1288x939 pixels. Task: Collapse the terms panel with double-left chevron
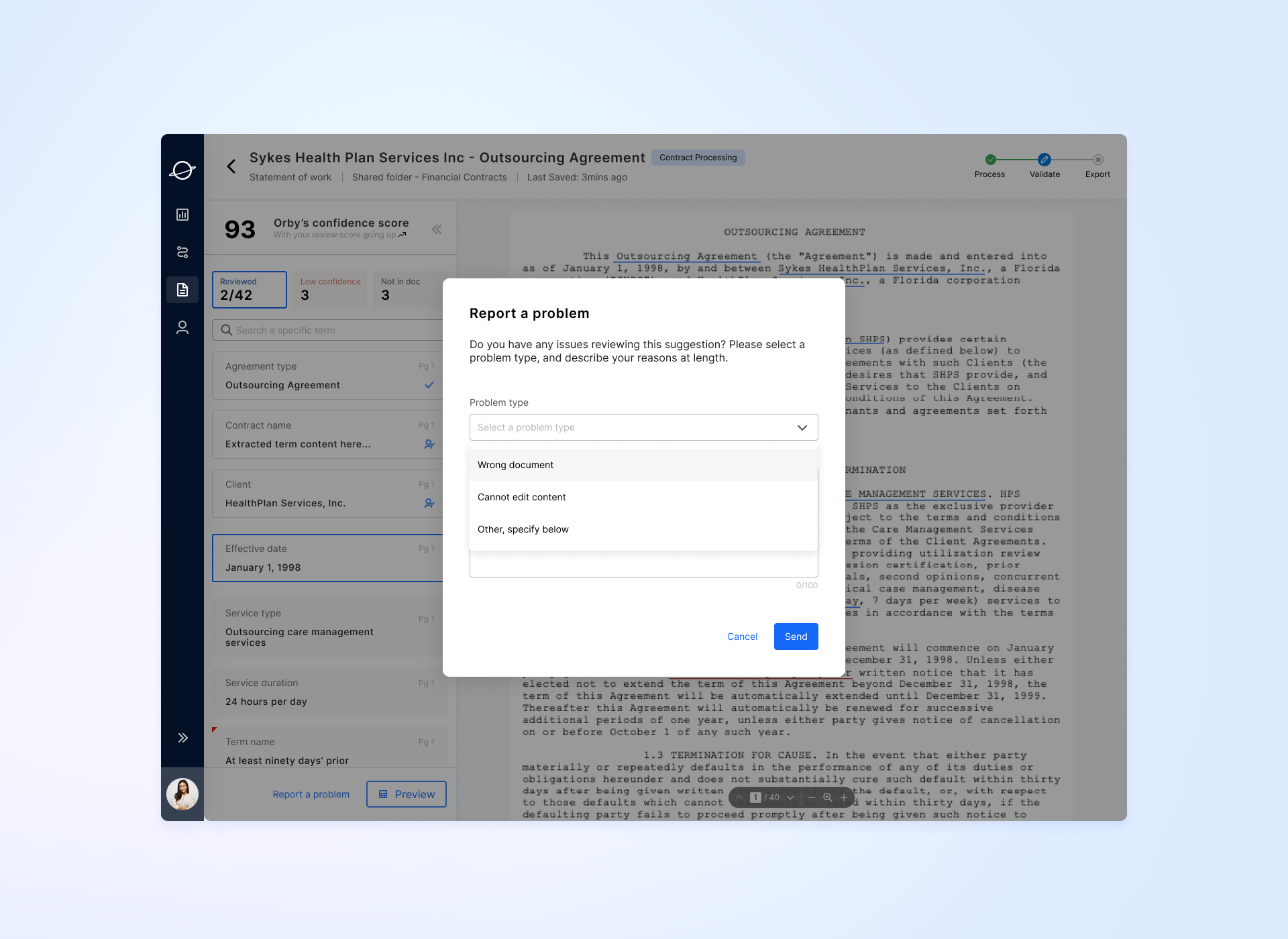pos(437,229)
